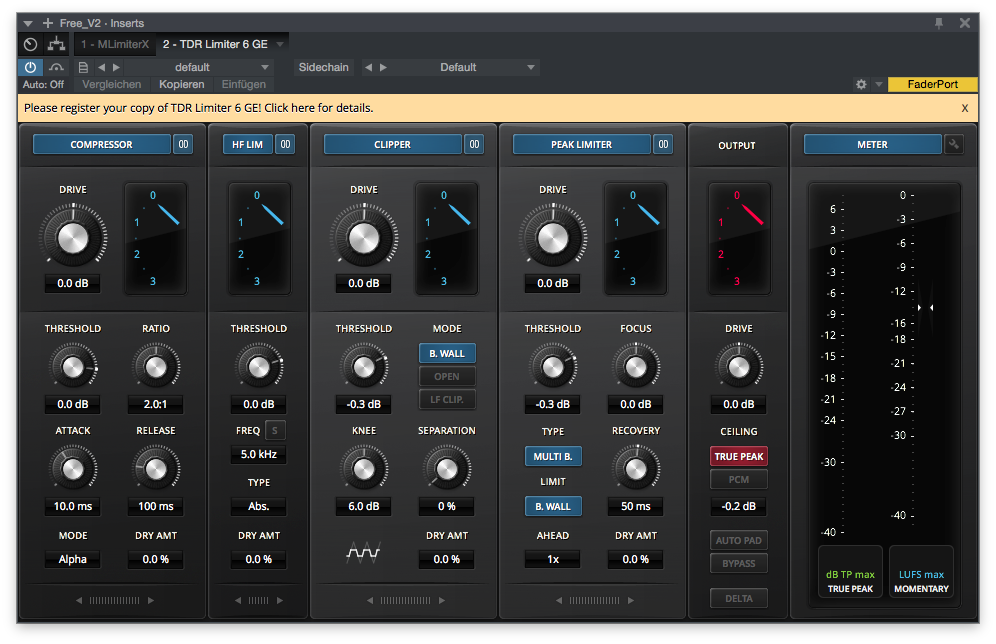Screen dimensions: 996x644
Task: Click the clipper oscillator waveform icon
Action: click(x=363, y=553)
